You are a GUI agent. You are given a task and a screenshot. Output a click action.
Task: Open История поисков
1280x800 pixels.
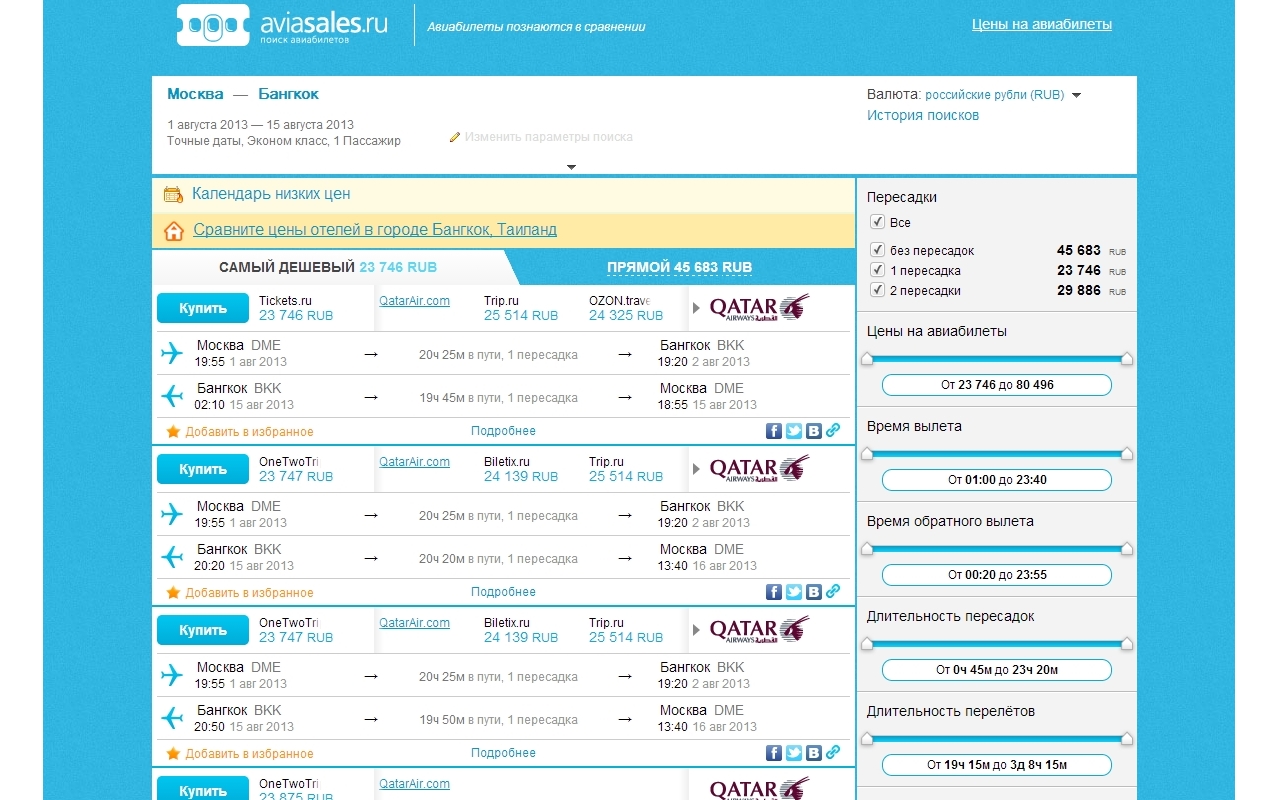click(923, 115)
